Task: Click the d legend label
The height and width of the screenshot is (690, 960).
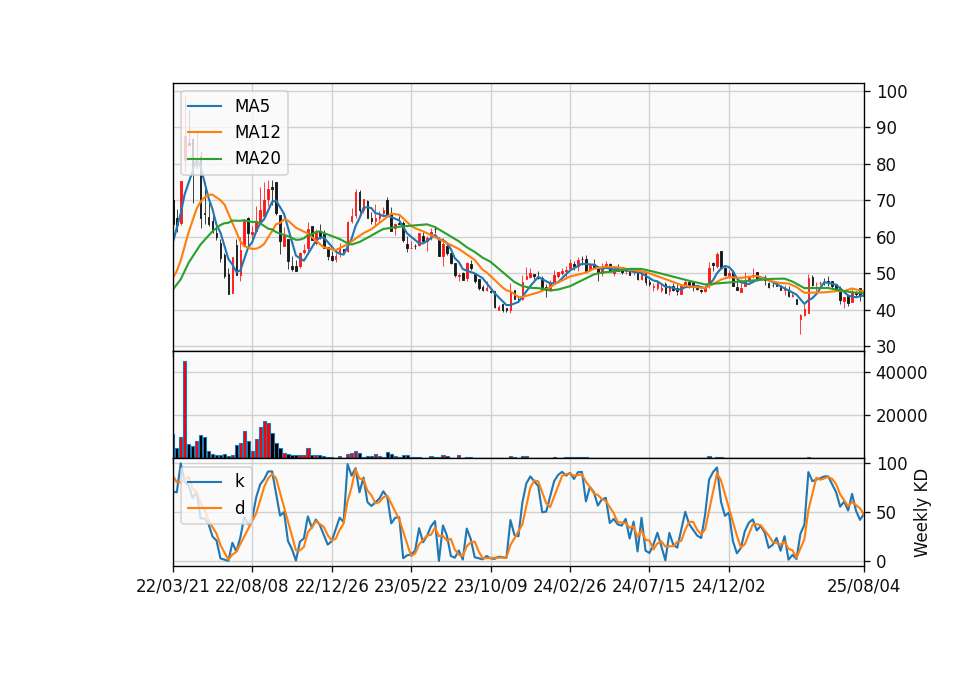Action: 239,508
